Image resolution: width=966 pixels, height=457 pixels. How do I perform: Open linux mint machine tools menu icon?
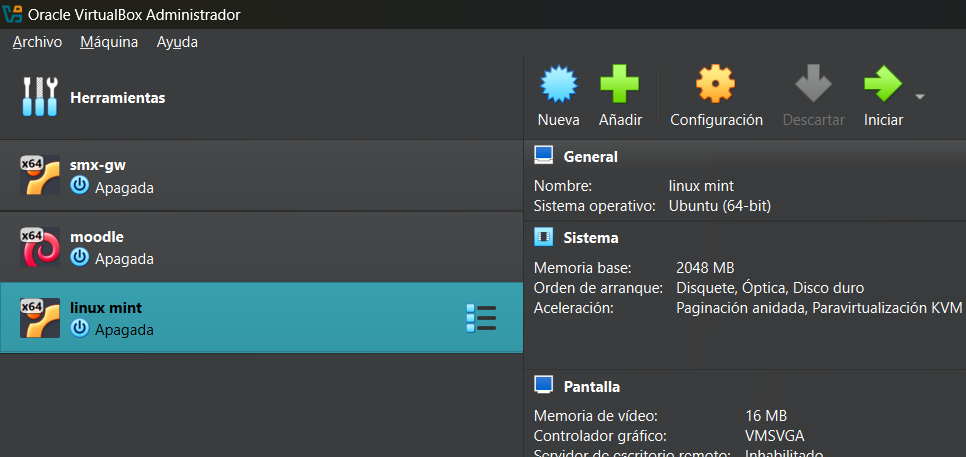[x=481, y=318]
